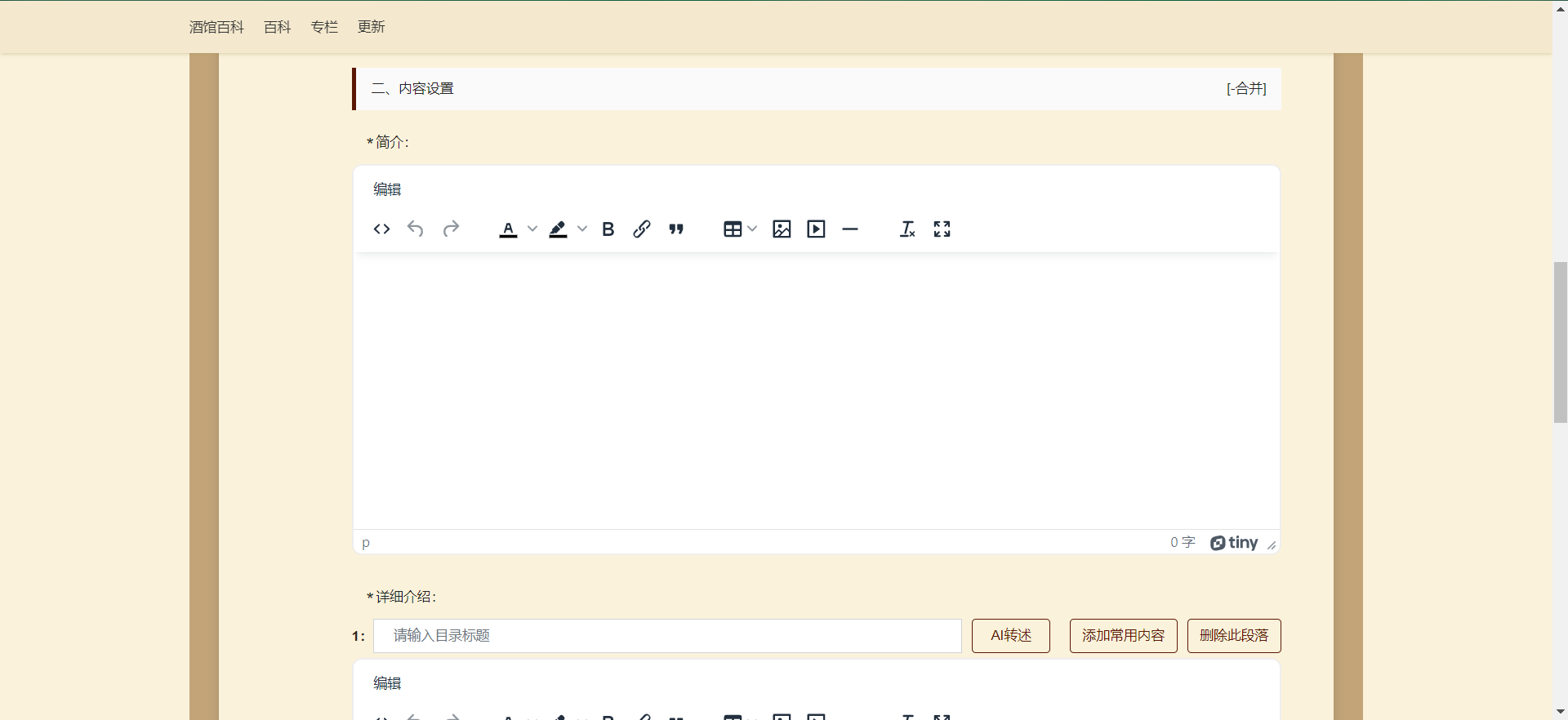This screenshot has width=1568, height=720.
Task: Clear text formatting
Action: [907, 229]
